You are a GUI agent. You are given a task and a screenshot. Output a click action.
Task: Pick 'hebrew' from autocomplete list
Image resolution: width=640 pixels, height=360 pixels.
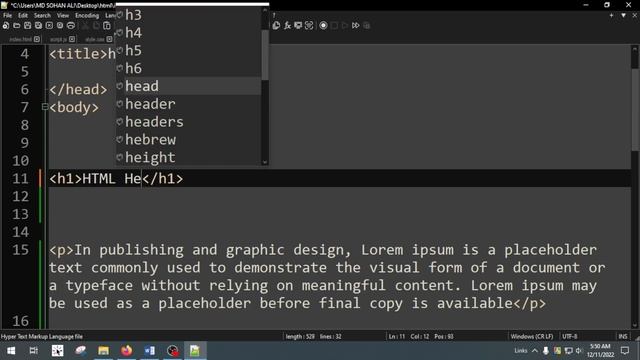tap(189, 140)
